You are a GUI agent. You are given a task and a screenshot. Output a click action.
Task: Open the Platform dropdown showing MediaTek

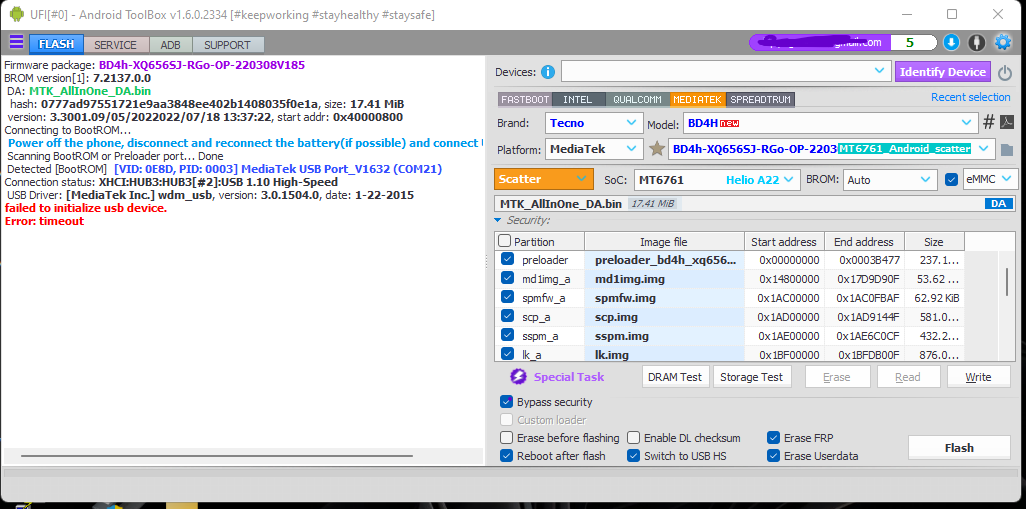(x=594, y=149)
